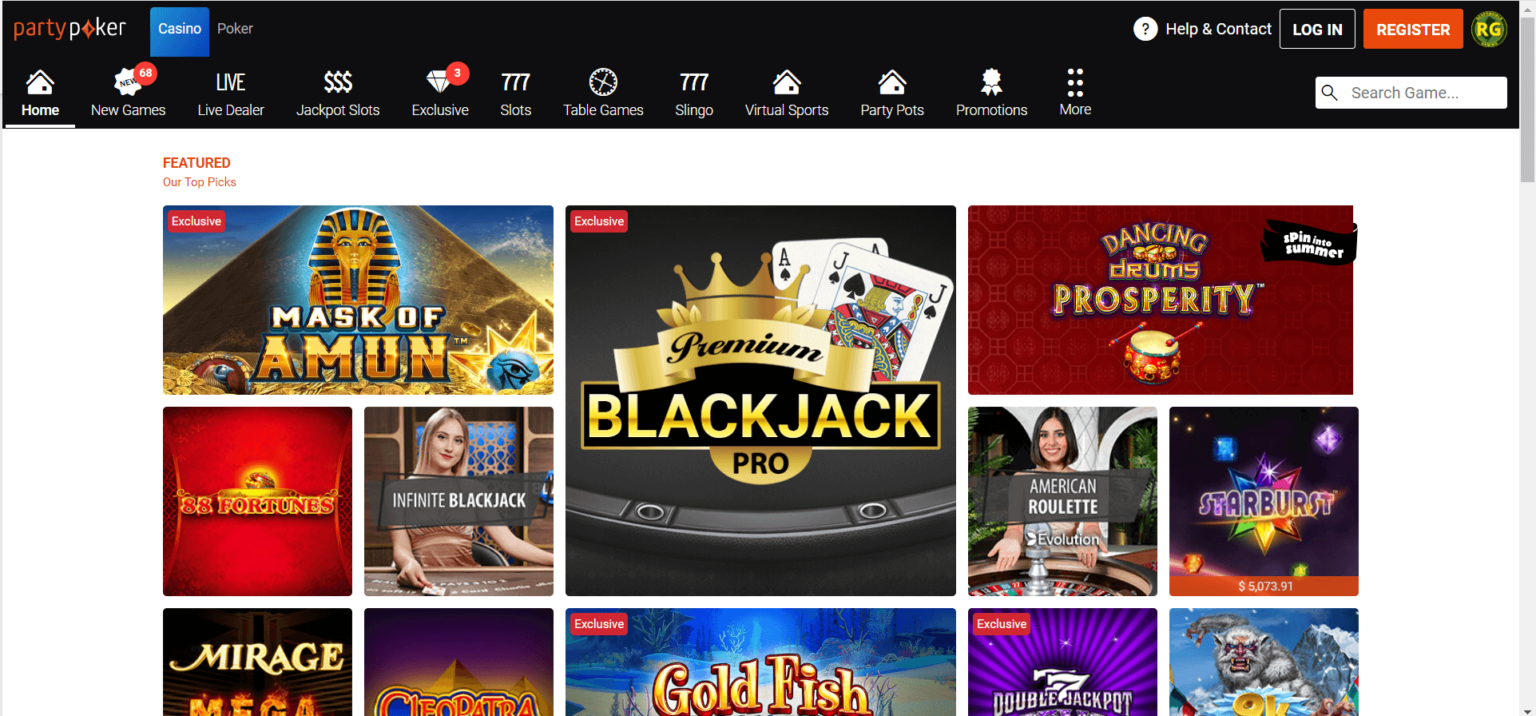Open Jackpot Slots dollar icon

(x=338, y=82)
